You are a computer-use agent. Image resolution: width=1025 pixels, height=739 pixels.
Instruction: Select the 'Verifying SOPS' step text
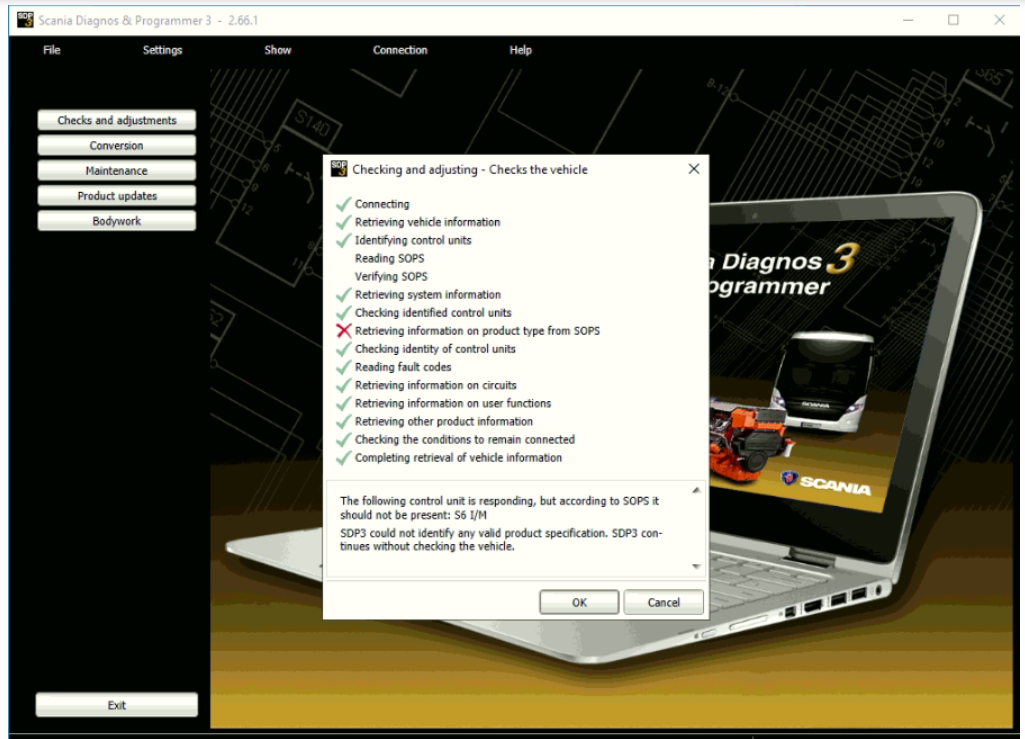pyautogui.click(x=391, y=277)
